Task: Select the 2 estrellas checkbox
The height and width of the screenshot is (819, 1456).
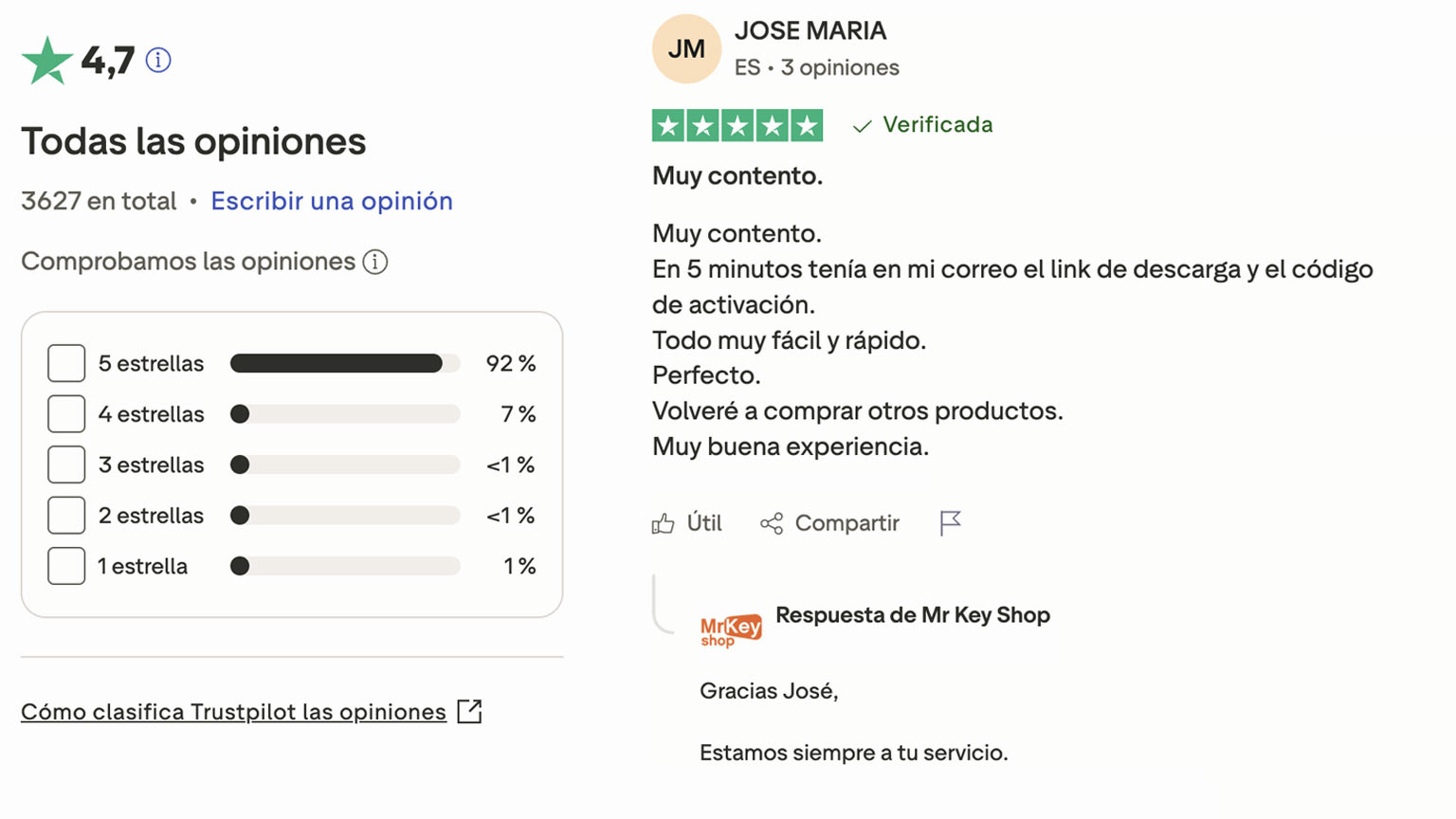Action: pos(66,515)
